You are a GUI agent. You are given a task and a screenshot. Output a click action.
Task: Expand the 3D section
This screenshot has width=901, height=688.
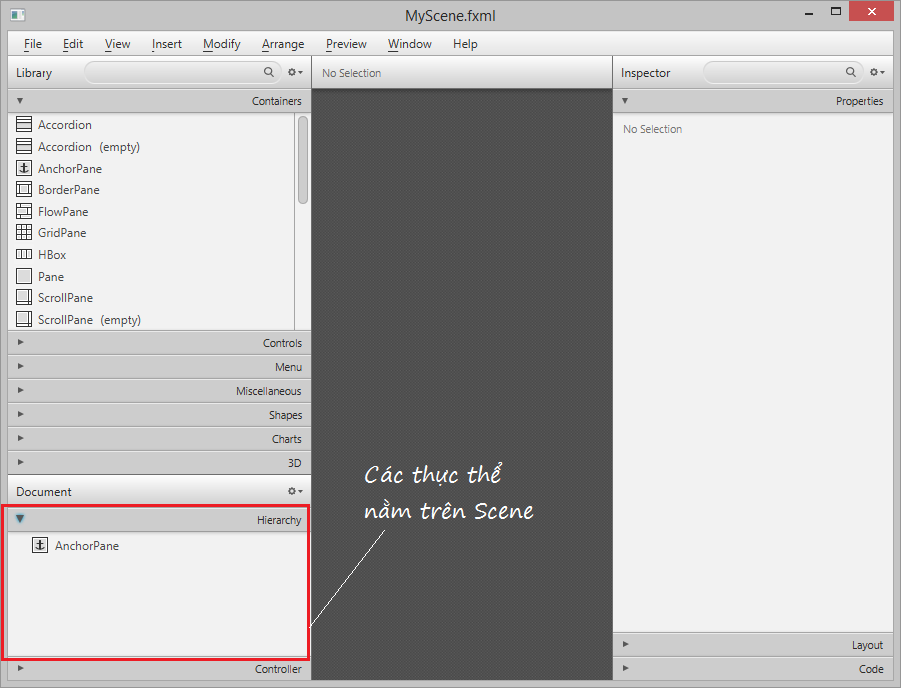tap(21, 462)
